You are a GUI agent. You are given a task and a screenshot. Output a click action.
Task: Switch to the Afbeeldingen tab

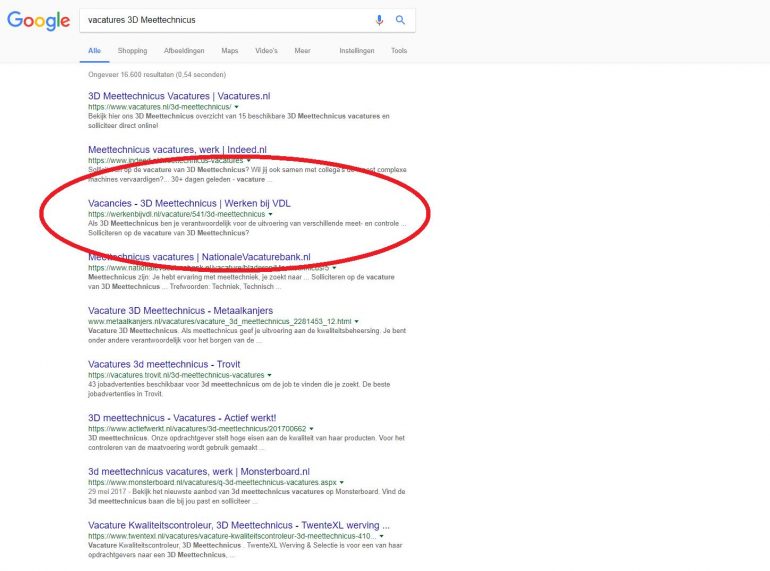[x=184, y=51]
